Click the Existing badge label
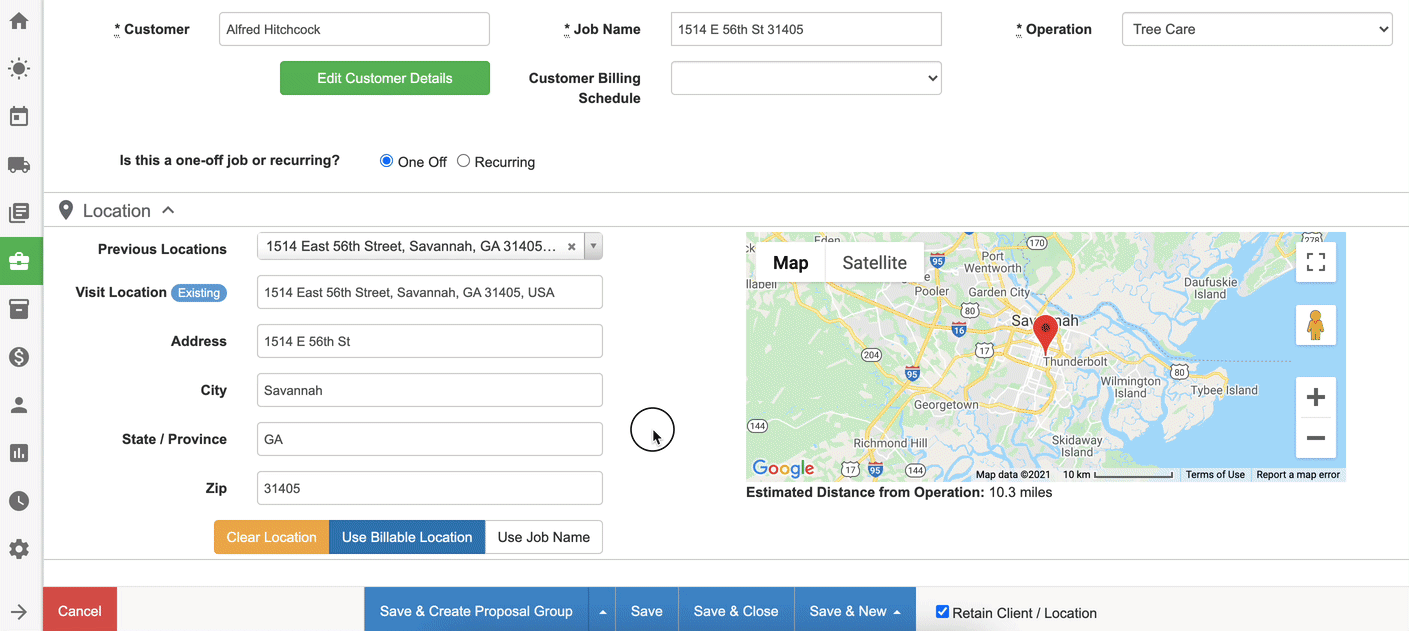Viewport: 1409px width, 631px height. pyautogui.click(x=199, y=293)
